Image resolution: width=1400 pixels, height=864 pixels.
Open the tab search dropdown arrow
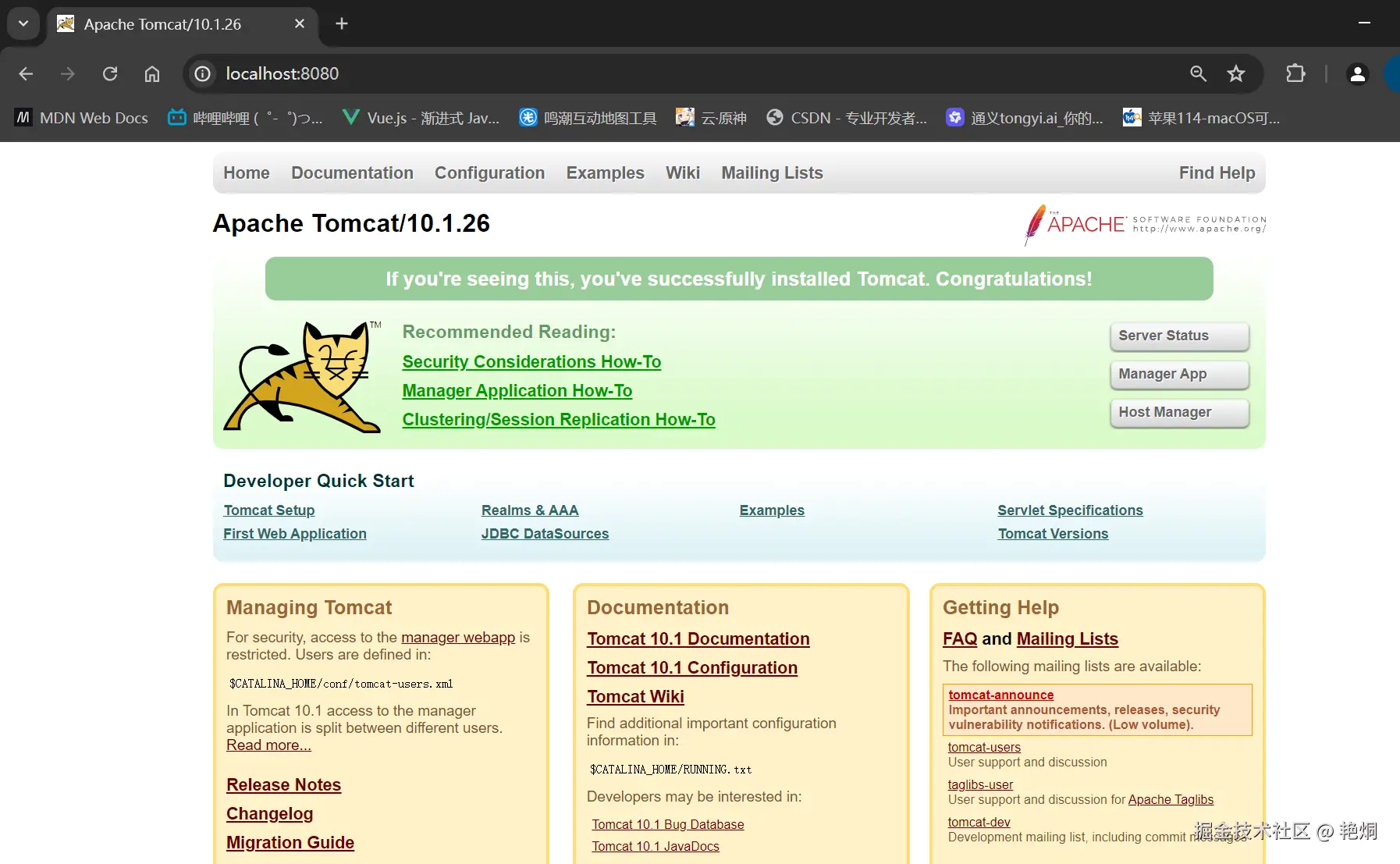pos(23,23)
